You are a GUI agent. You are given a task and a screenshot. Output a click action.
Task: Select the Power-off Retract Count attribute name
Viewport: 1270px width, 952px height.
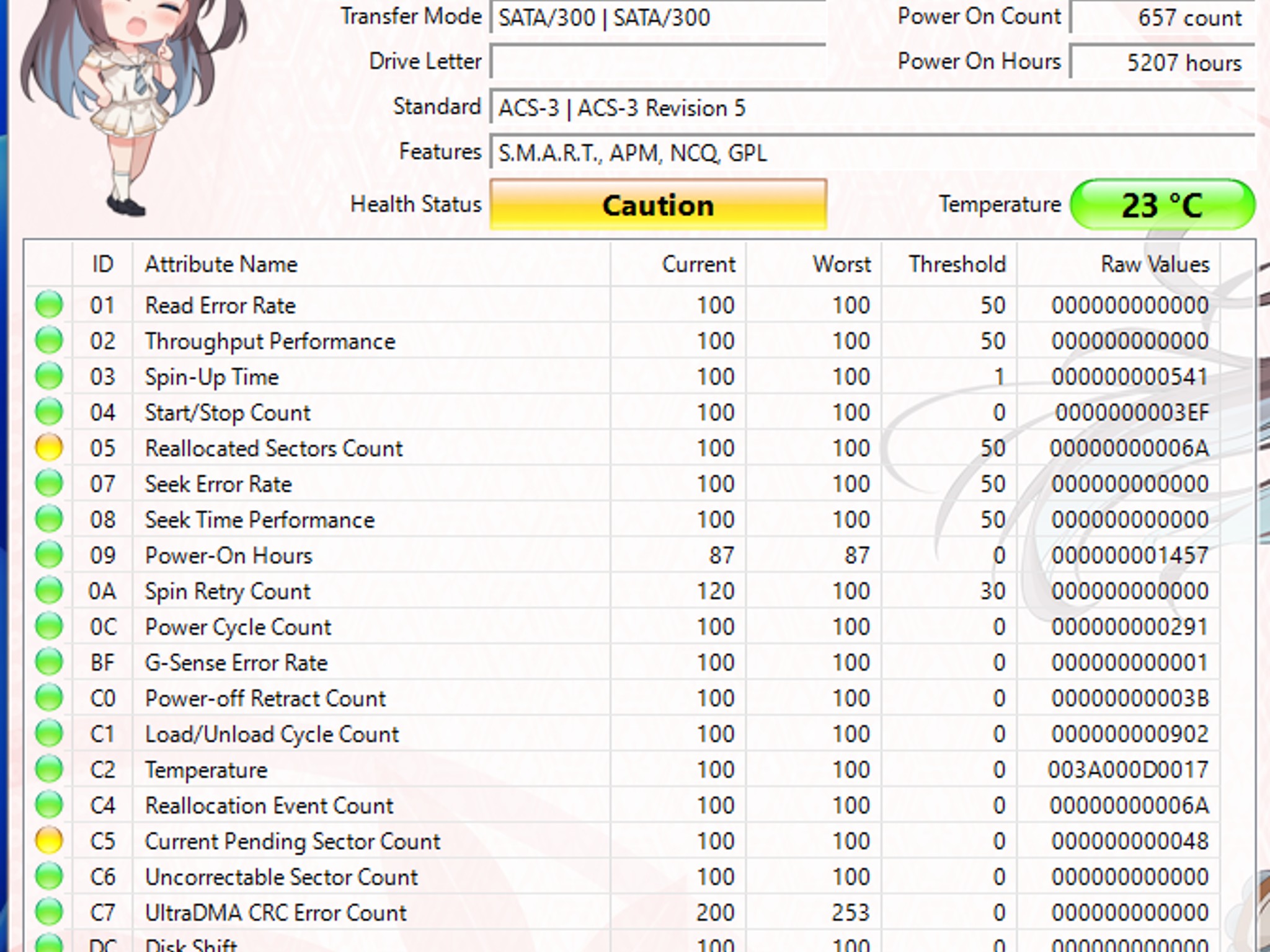(265, 699)
